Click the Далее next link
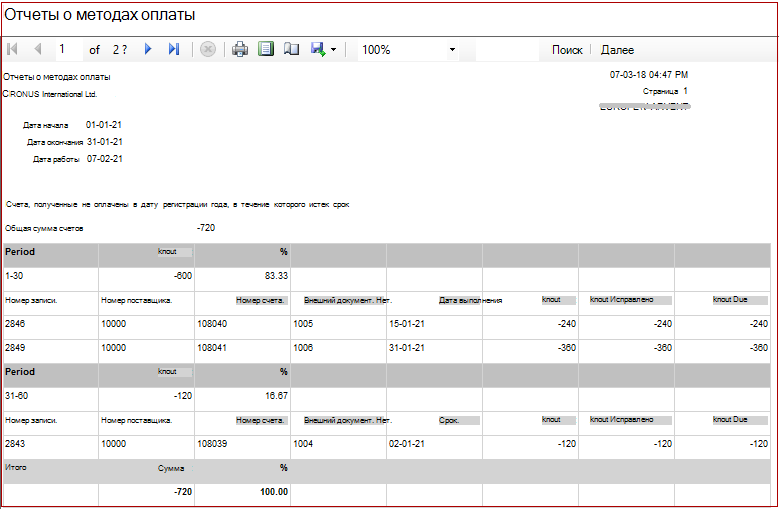Image resolution: width=779 pixels, height=509 pixels. [617, 50]
